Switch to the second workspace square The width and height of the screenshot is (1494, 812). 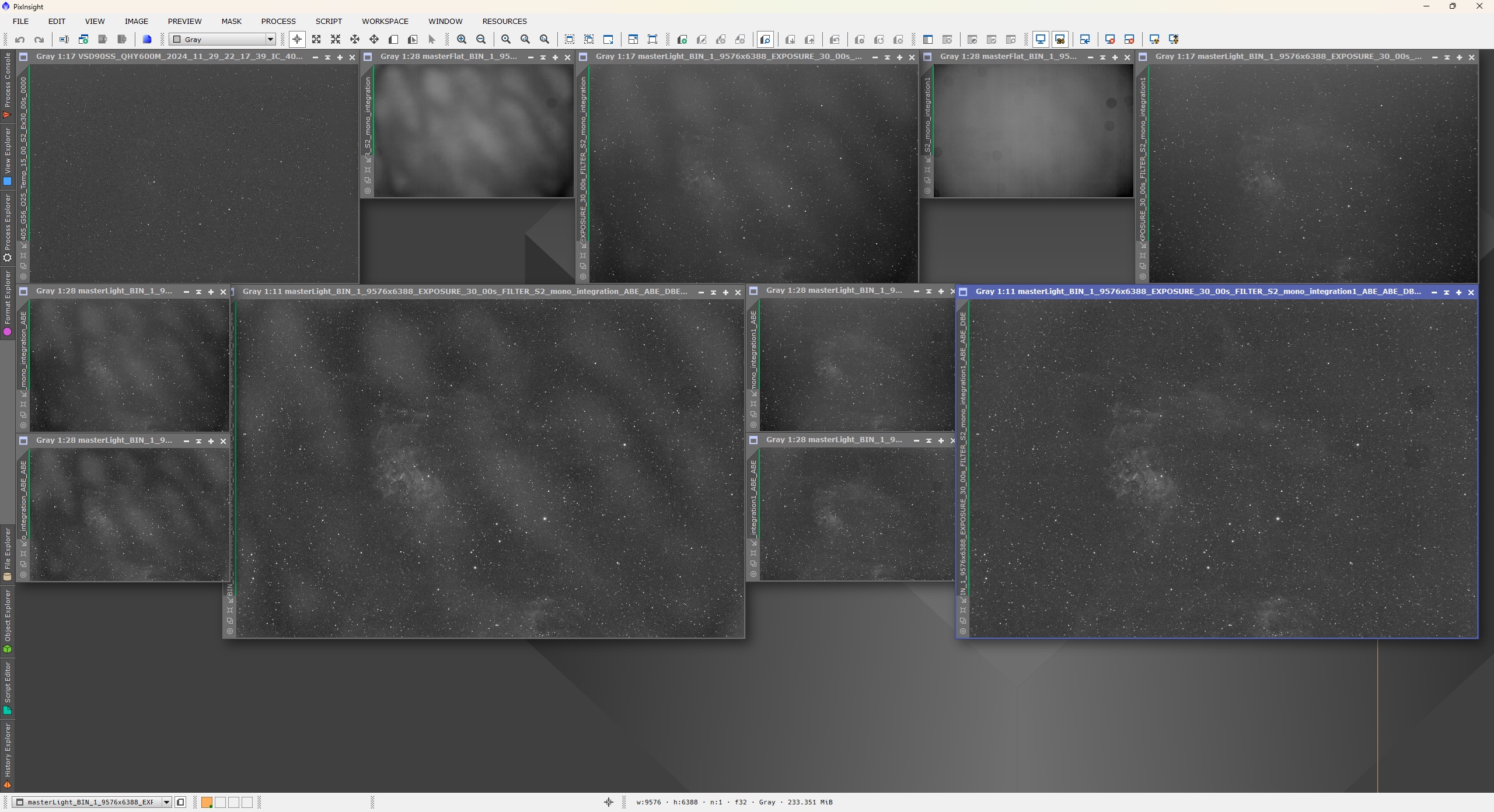(220, 802)
